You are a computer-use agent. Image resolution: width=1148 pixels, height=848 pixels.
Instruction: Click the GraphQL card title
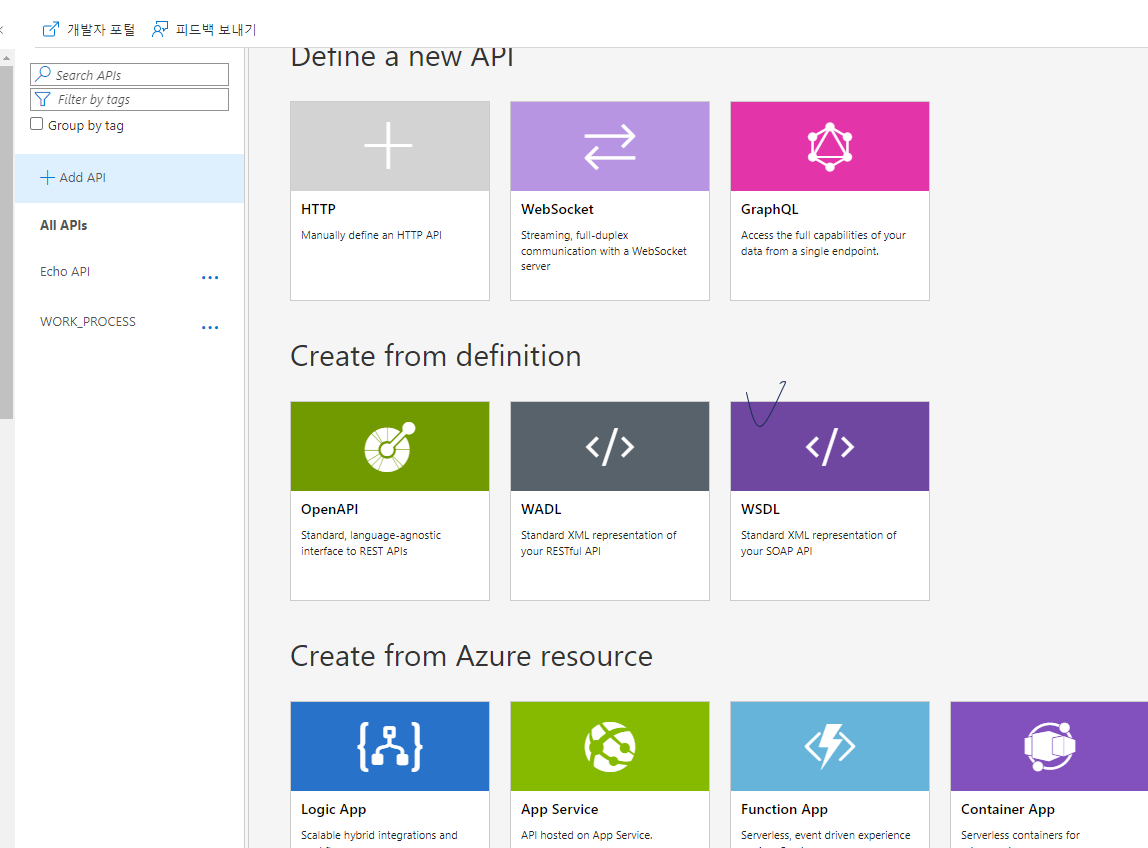769,209
